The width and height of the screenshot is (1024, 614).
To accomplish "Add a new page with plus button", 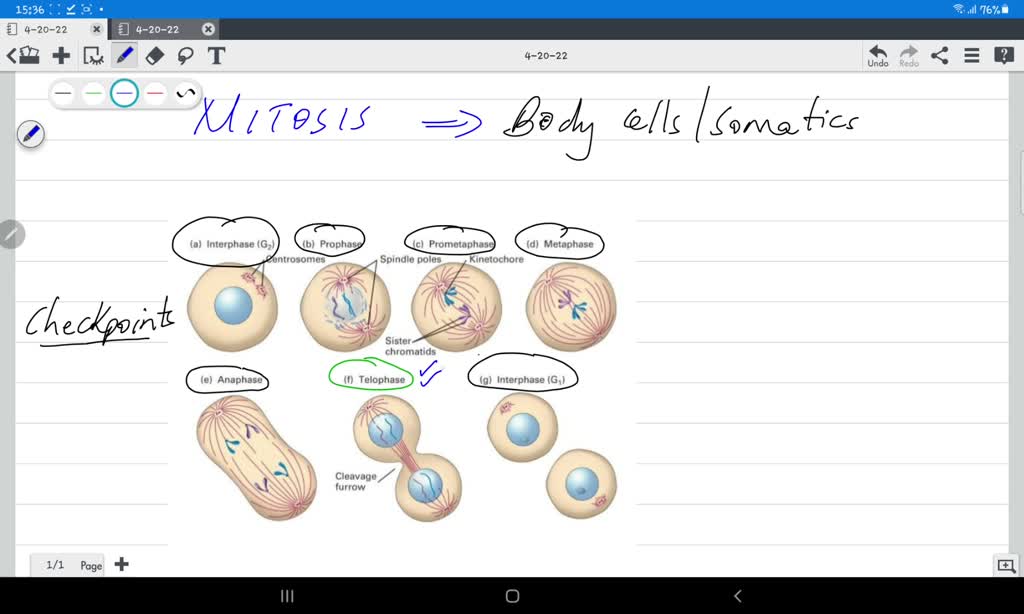I will 121,564.
